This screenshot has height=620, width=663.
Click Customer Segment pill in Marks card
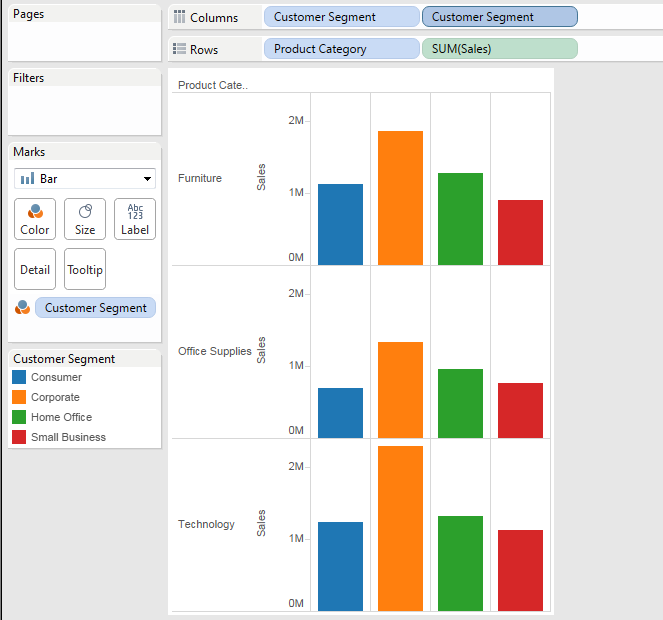[96, 308]
